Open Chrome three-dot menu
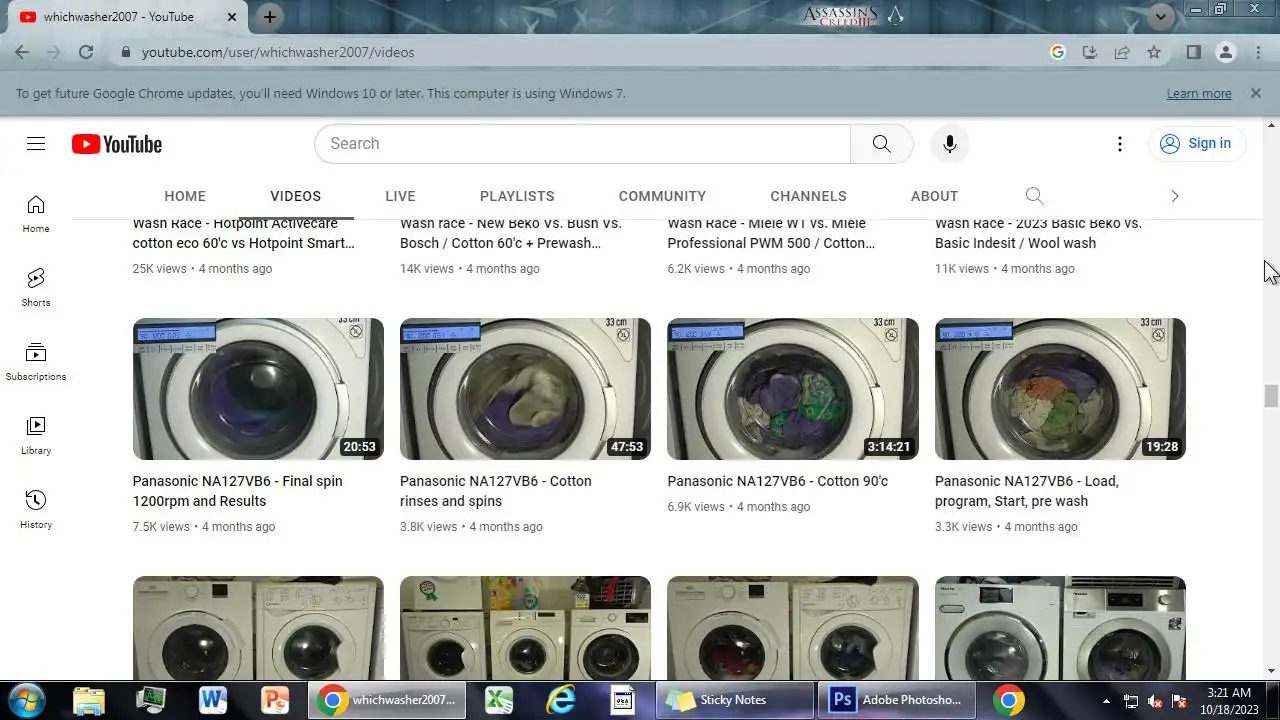 click(1258, 52)
